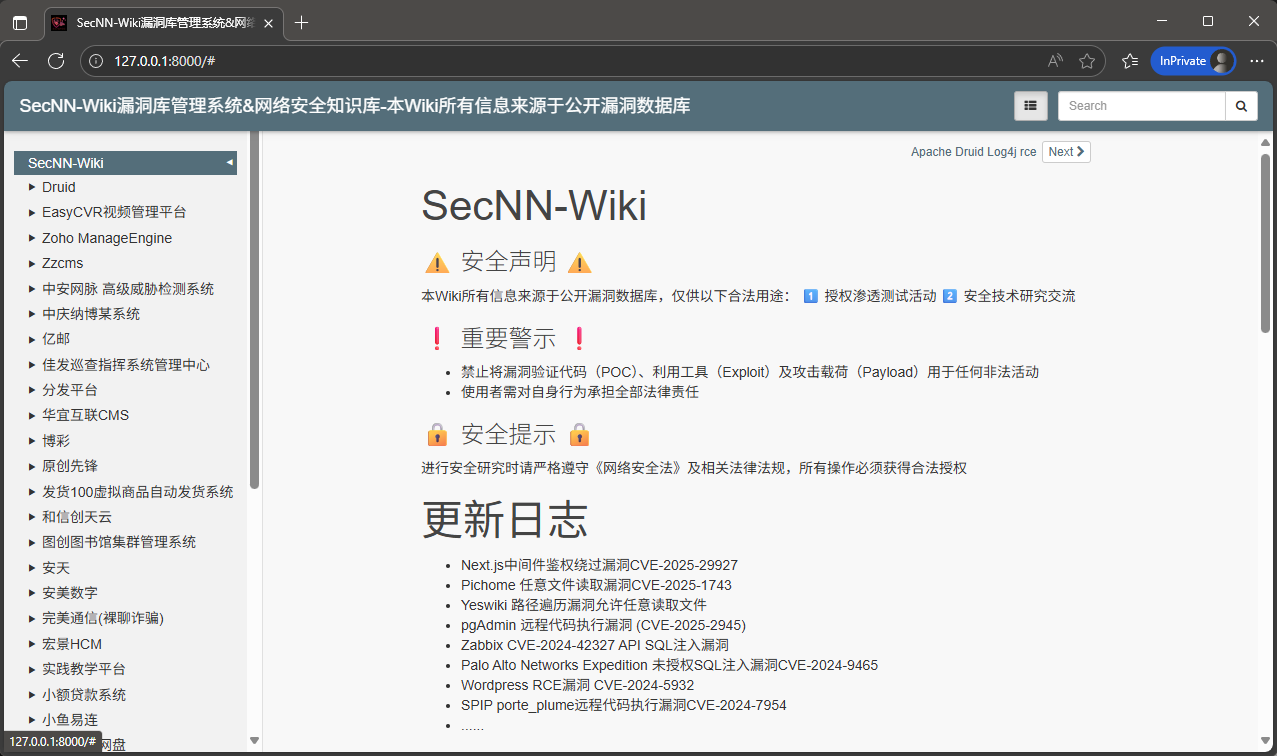
Task: Click the search magnifier button
Action: pos(1241,106)
